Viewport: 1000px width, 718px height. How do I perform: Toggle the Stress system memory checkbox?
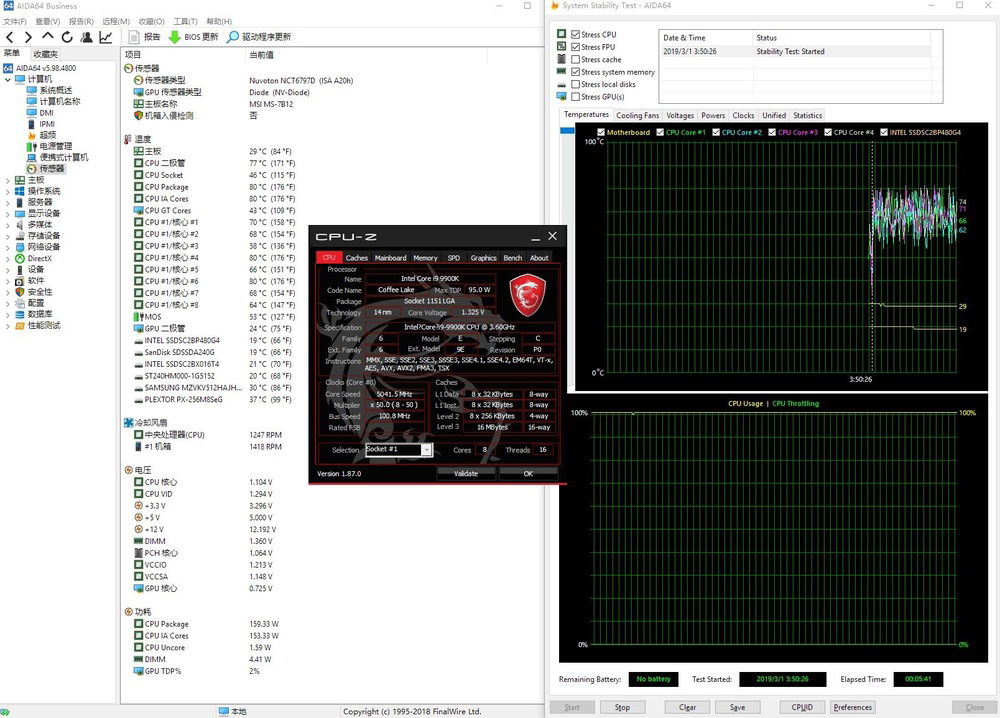[x=575, y=72]
